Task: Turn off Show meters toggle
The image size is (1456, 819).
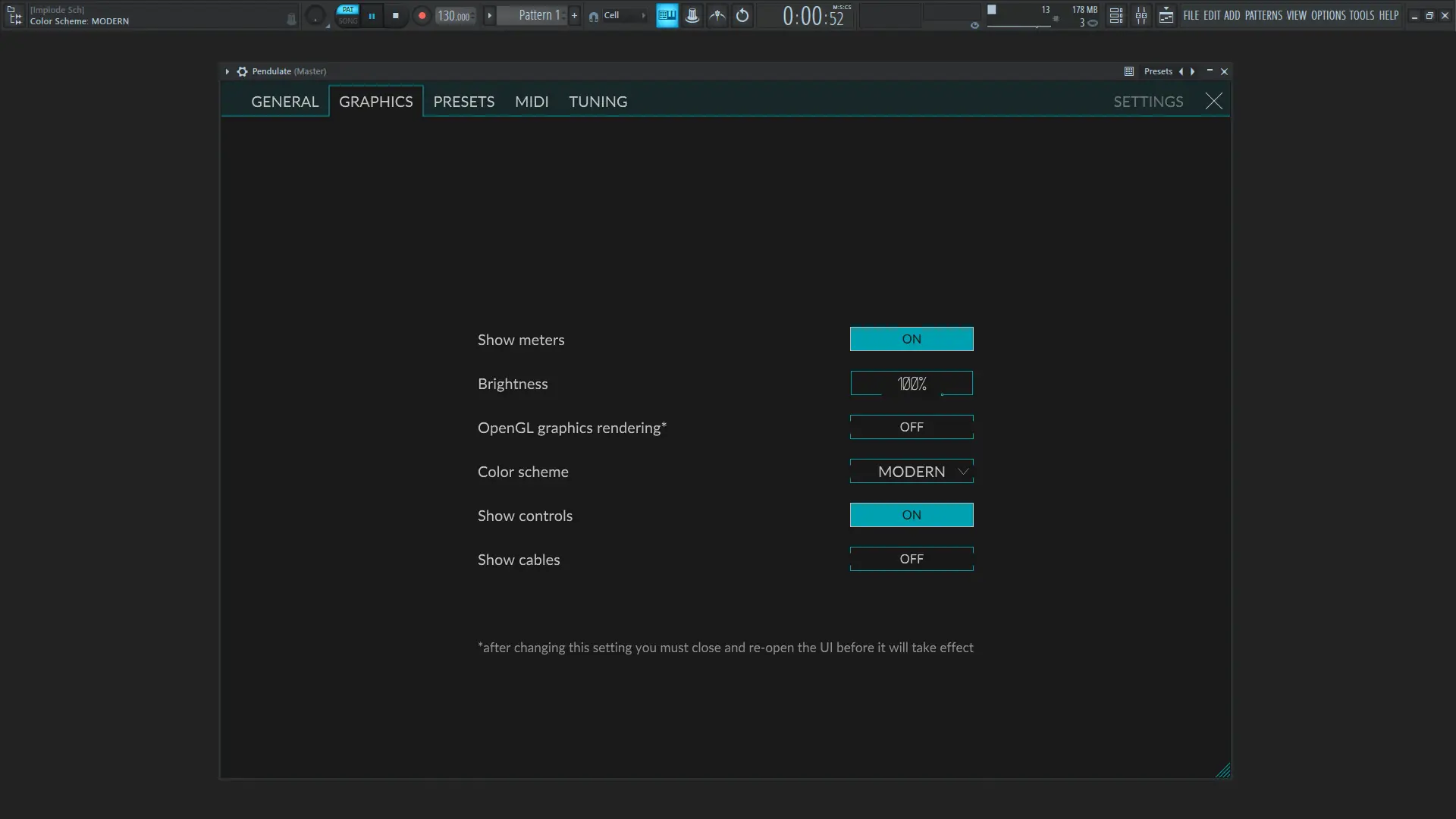Action: click(911, 339)
